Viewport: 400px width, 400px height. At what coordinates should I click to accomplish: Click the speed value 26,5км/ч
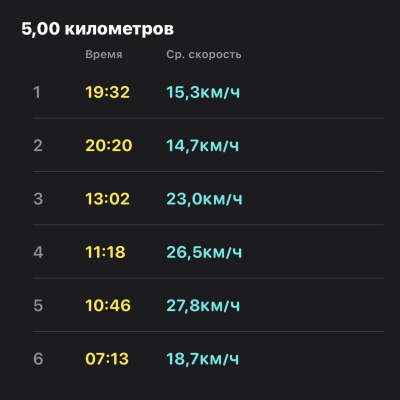tap(204, 252)
